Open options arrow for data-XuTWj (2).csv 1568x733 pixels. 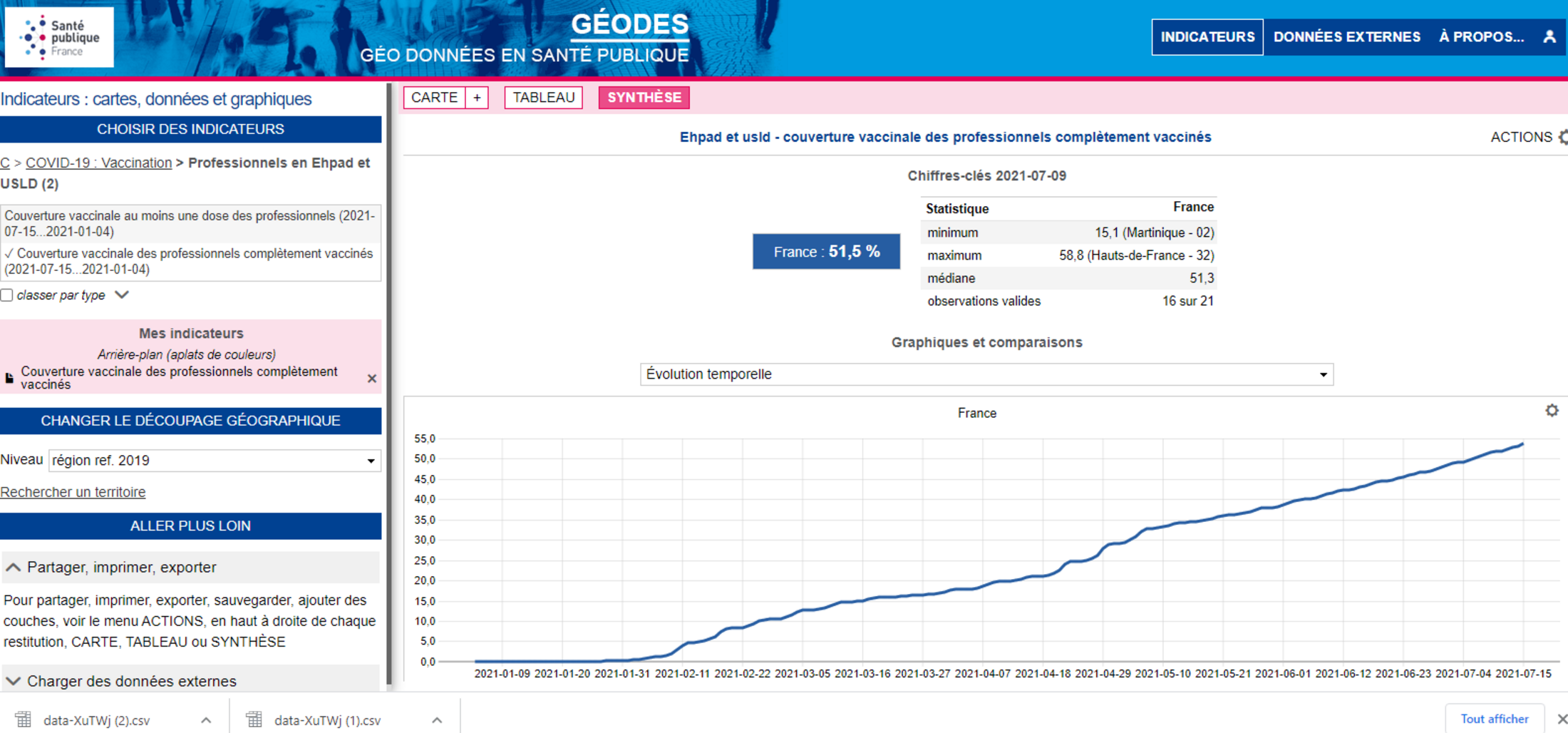(206, 720)
